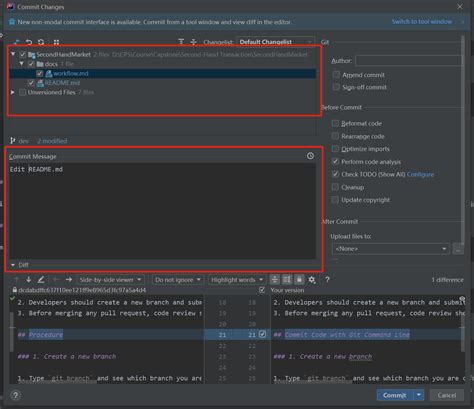Open the Commit button dropdown arrow
The image size is (474, 409).
click(x=419, y=395)
